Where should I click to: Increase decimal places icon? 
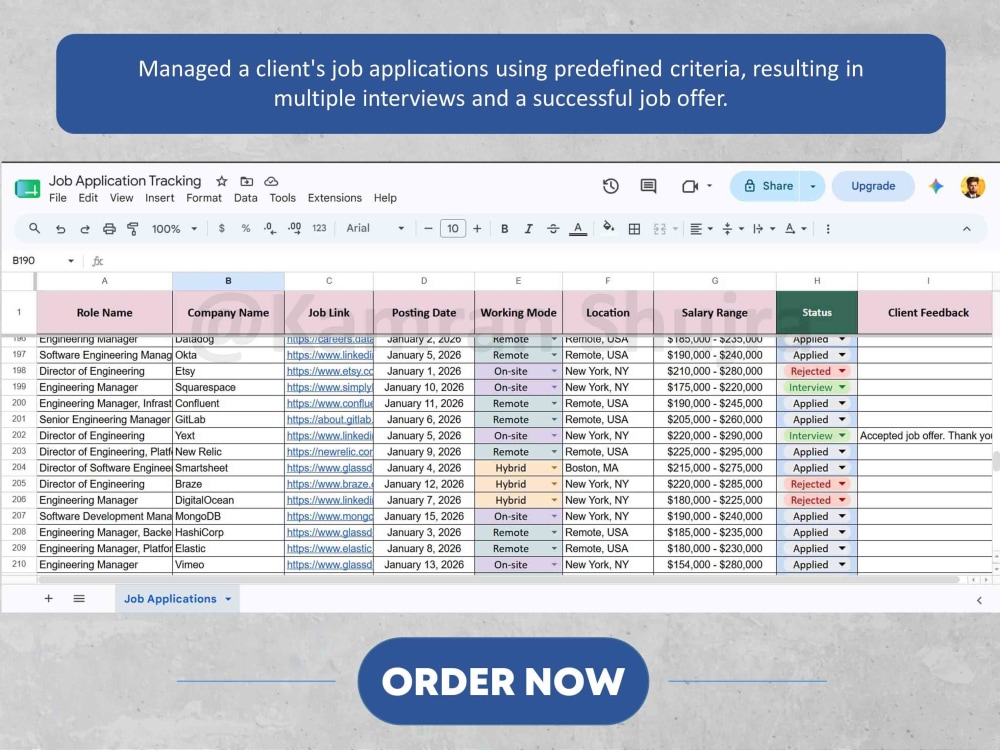coord(295,228)
